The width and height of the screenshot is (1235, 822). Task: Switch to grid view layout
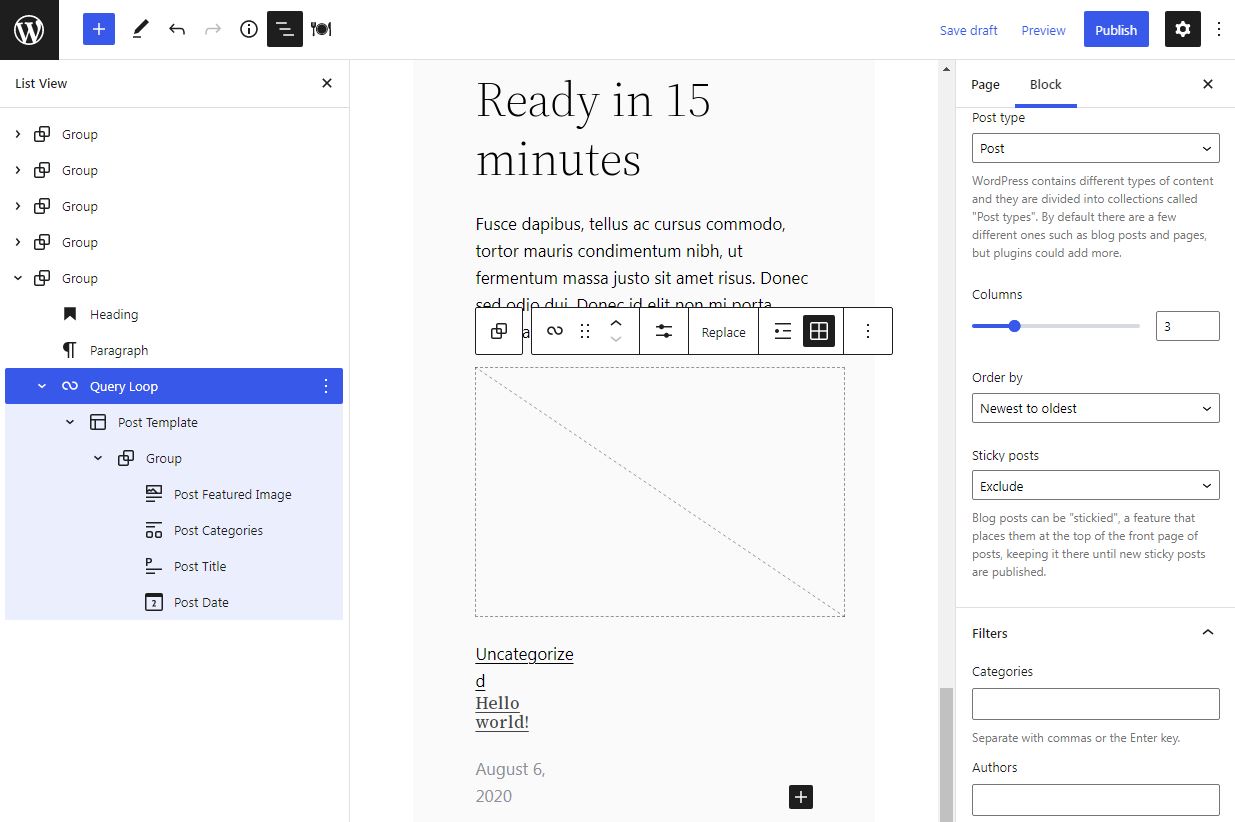click(818, 332)
